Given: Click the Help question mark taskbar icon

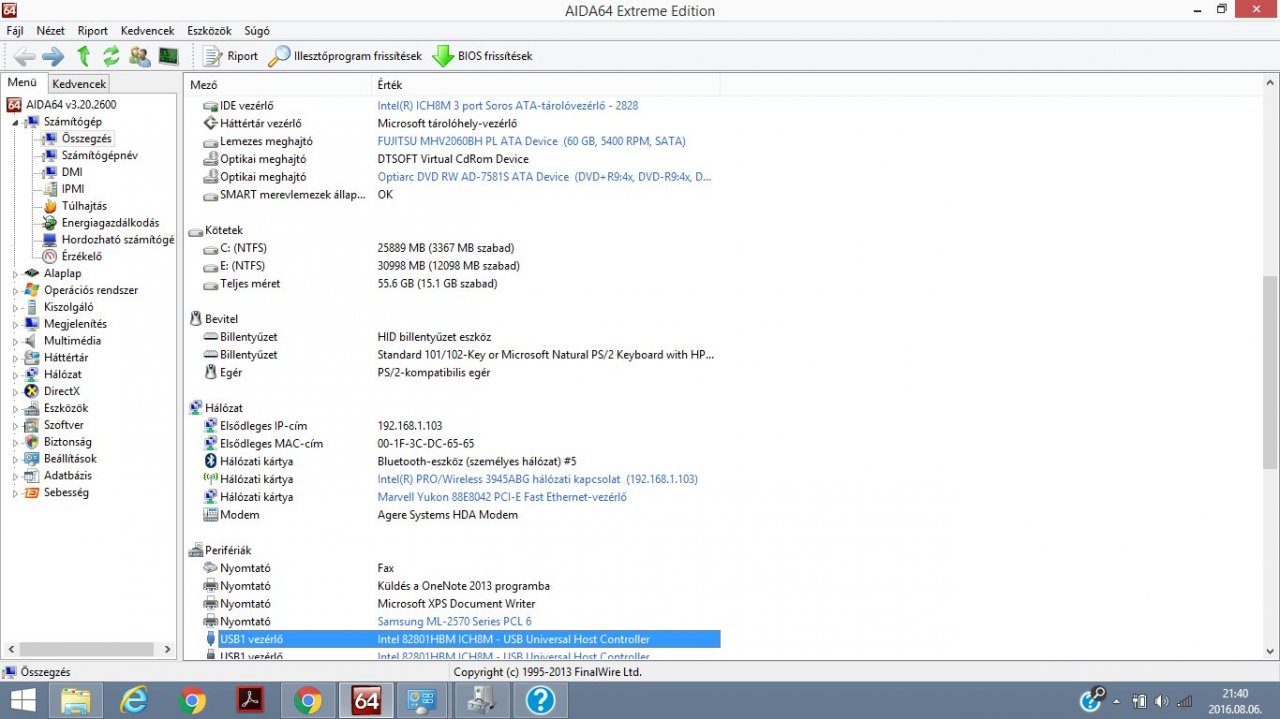Looking at the screenshot, I should click(x=540, y=700).
